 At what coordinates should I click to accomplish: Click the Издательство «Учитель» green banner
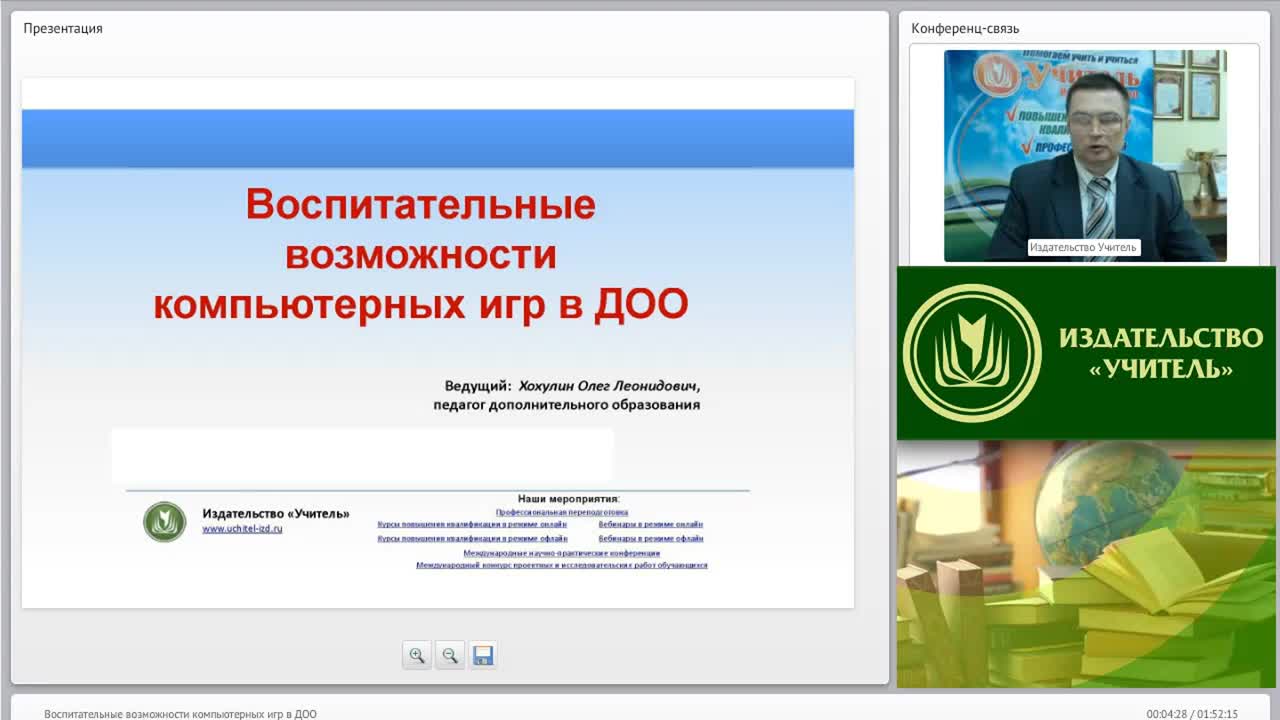click(x=1086, y=353)
